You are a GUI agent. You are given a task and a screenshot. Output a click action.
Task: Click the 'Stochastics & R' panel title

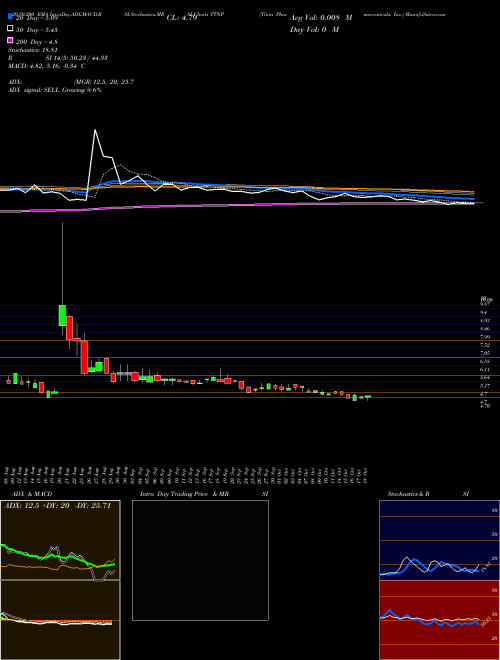click(409, 494)
